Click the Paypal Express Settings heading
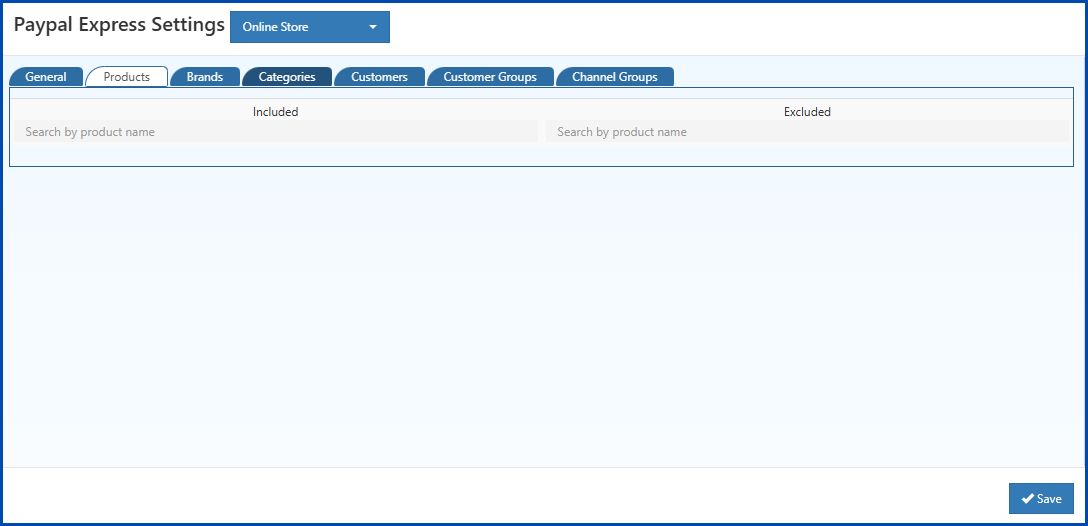 pos(119,25)
